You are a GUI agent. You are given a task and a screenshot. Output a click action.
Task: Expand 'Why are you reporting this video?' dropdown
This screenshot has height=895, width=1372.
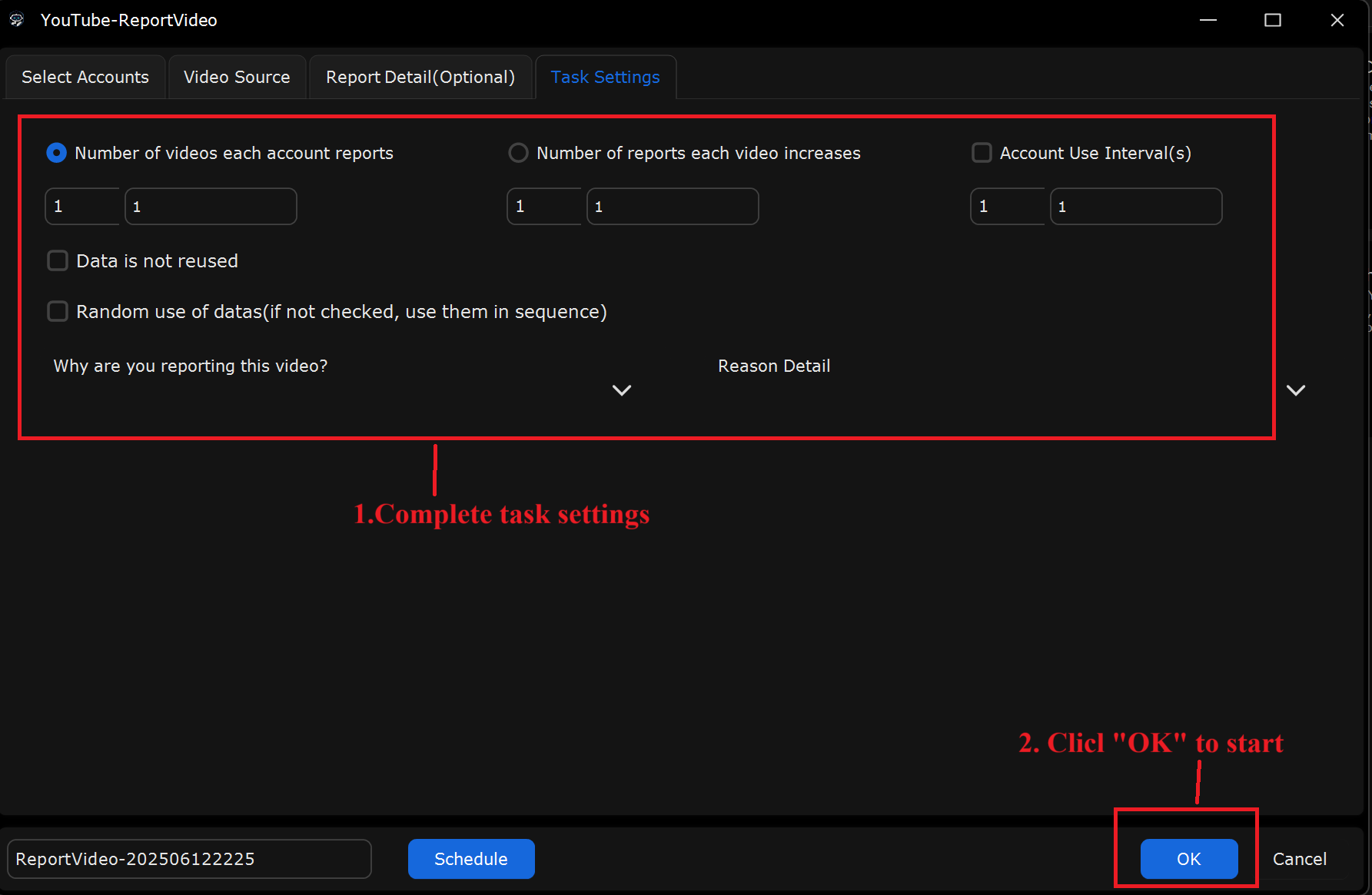point(621,390)
